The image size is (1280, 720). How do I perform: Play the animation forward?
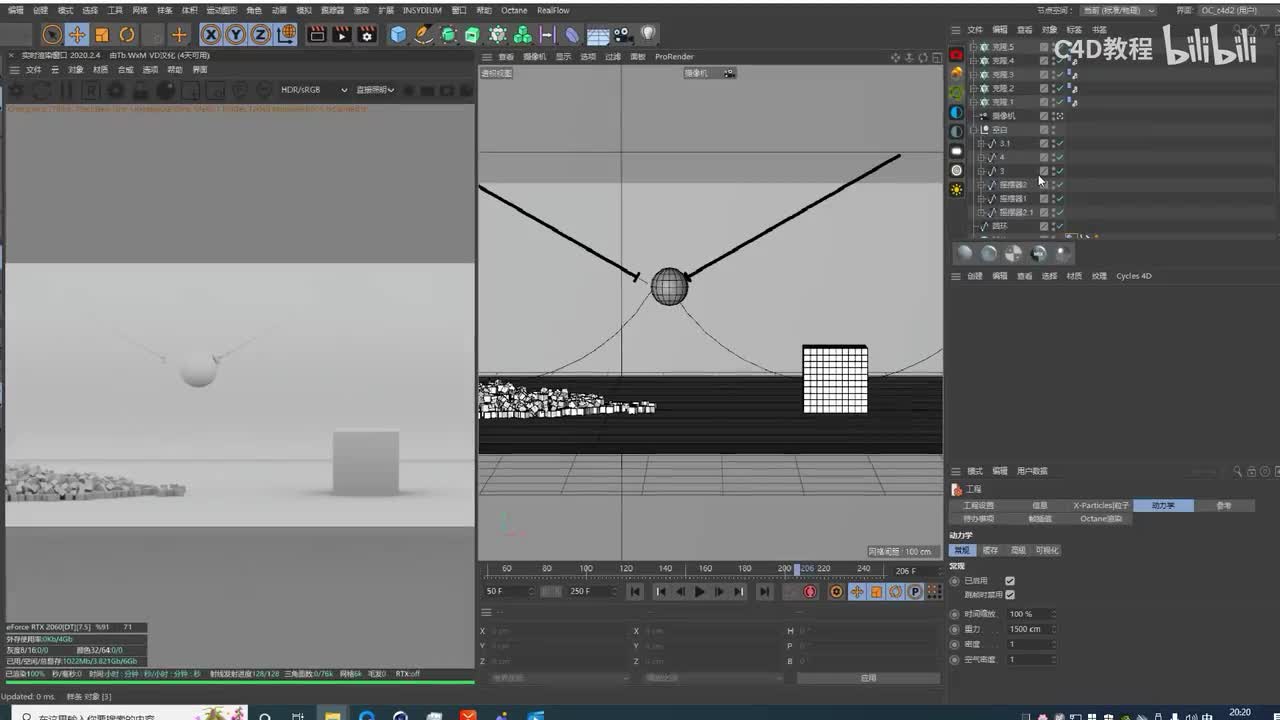pyautogui.click(x=700, y=592)
